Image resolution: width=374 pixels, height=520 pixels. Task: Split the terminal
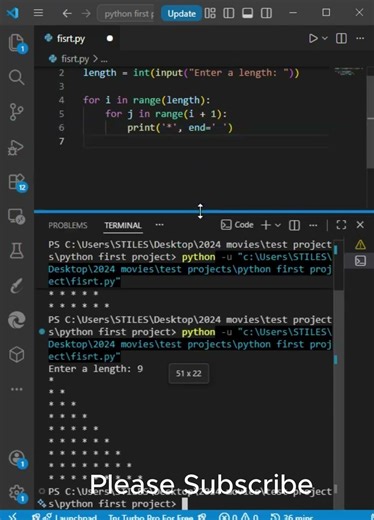[294, 225]
